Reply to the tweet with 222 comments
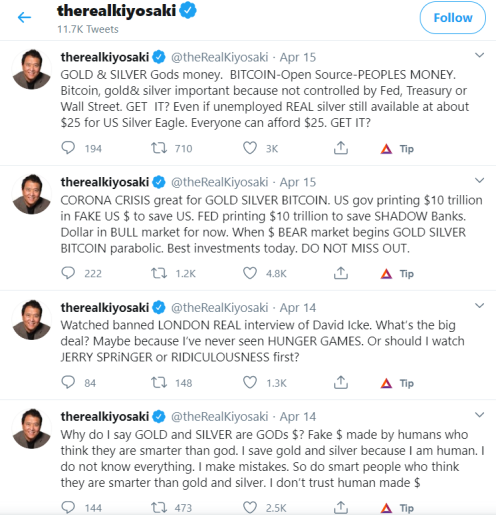This screenshot has width=496, height=515. (68, 273)
